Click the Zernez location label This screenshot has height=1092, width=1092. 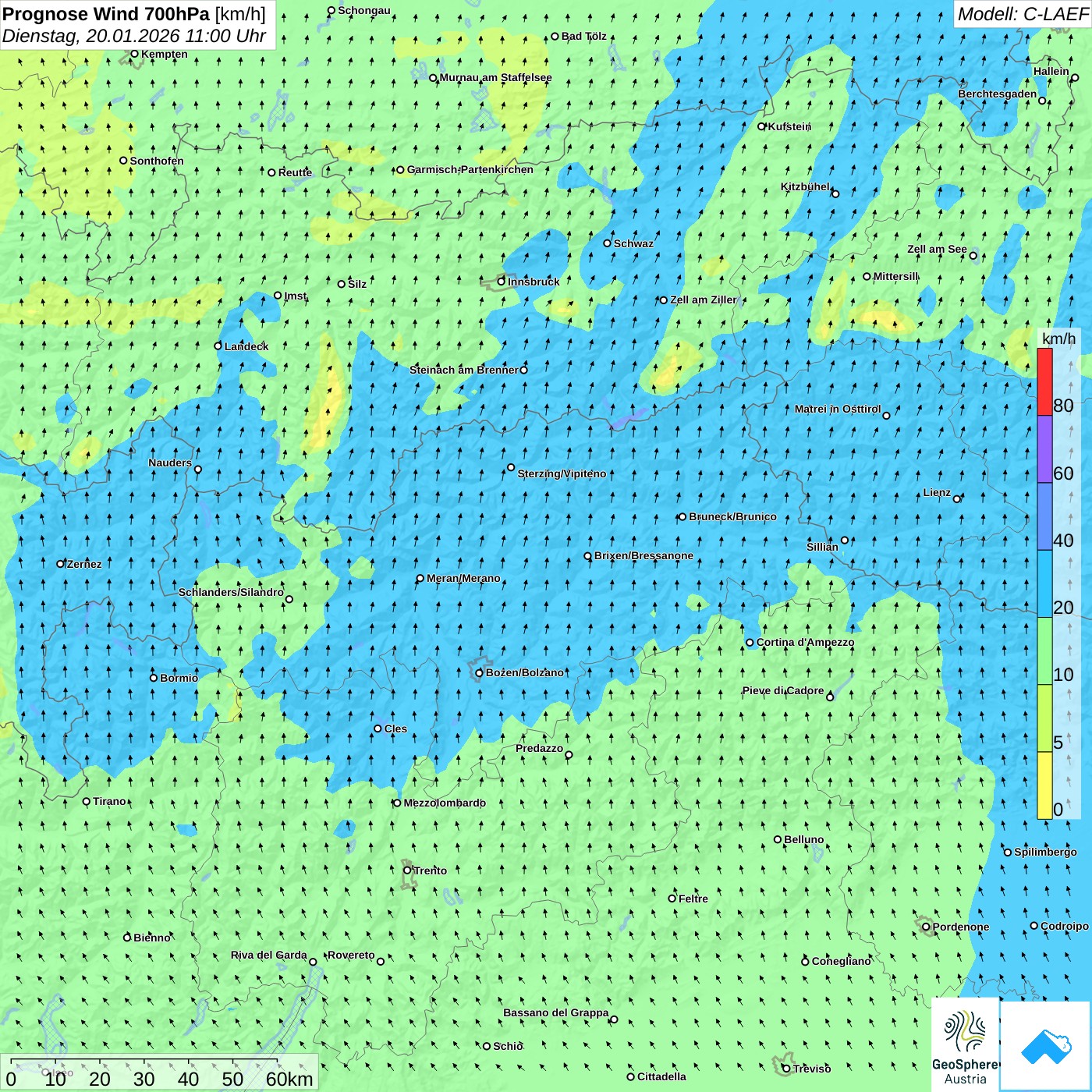pyautogui.click(x=84, y=564)
